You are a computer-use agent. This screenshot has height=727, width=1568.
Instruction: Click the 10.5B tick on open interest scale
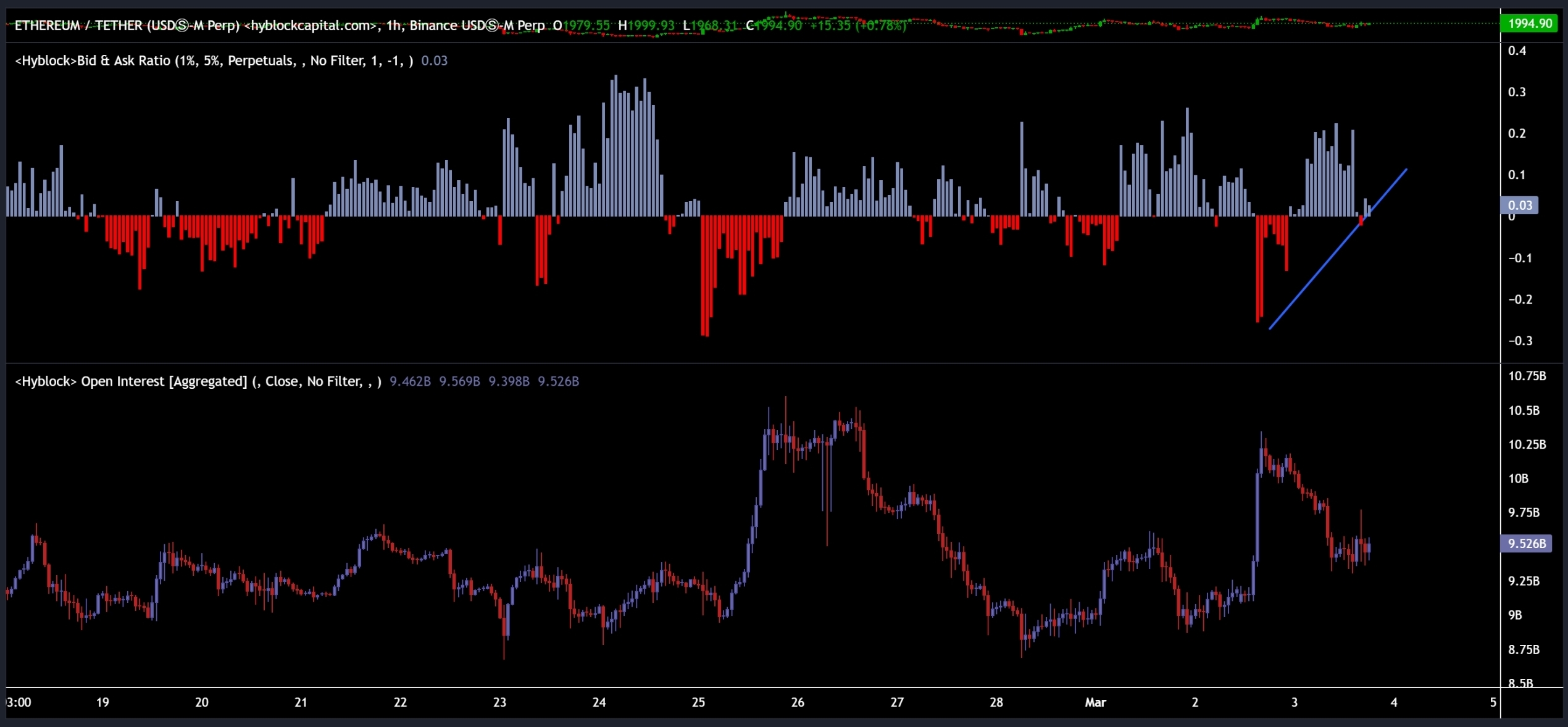pyautogui.click(x=1524, y=410)
